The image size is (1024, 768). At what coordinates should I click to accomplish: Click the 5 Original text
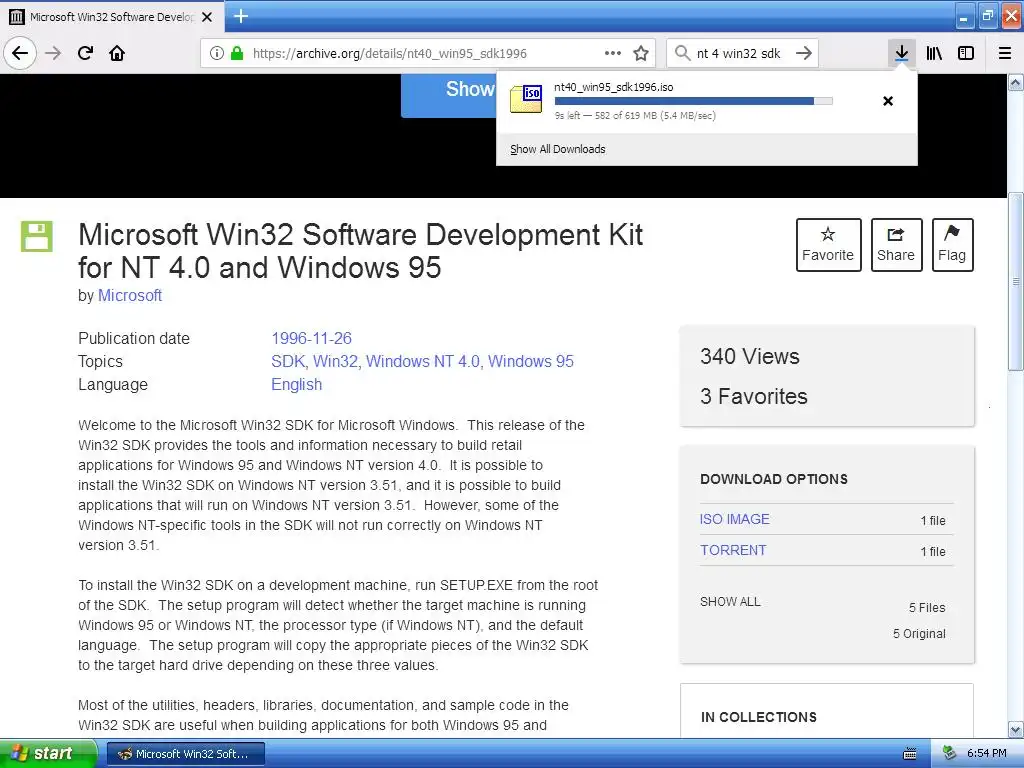point(919,633)
